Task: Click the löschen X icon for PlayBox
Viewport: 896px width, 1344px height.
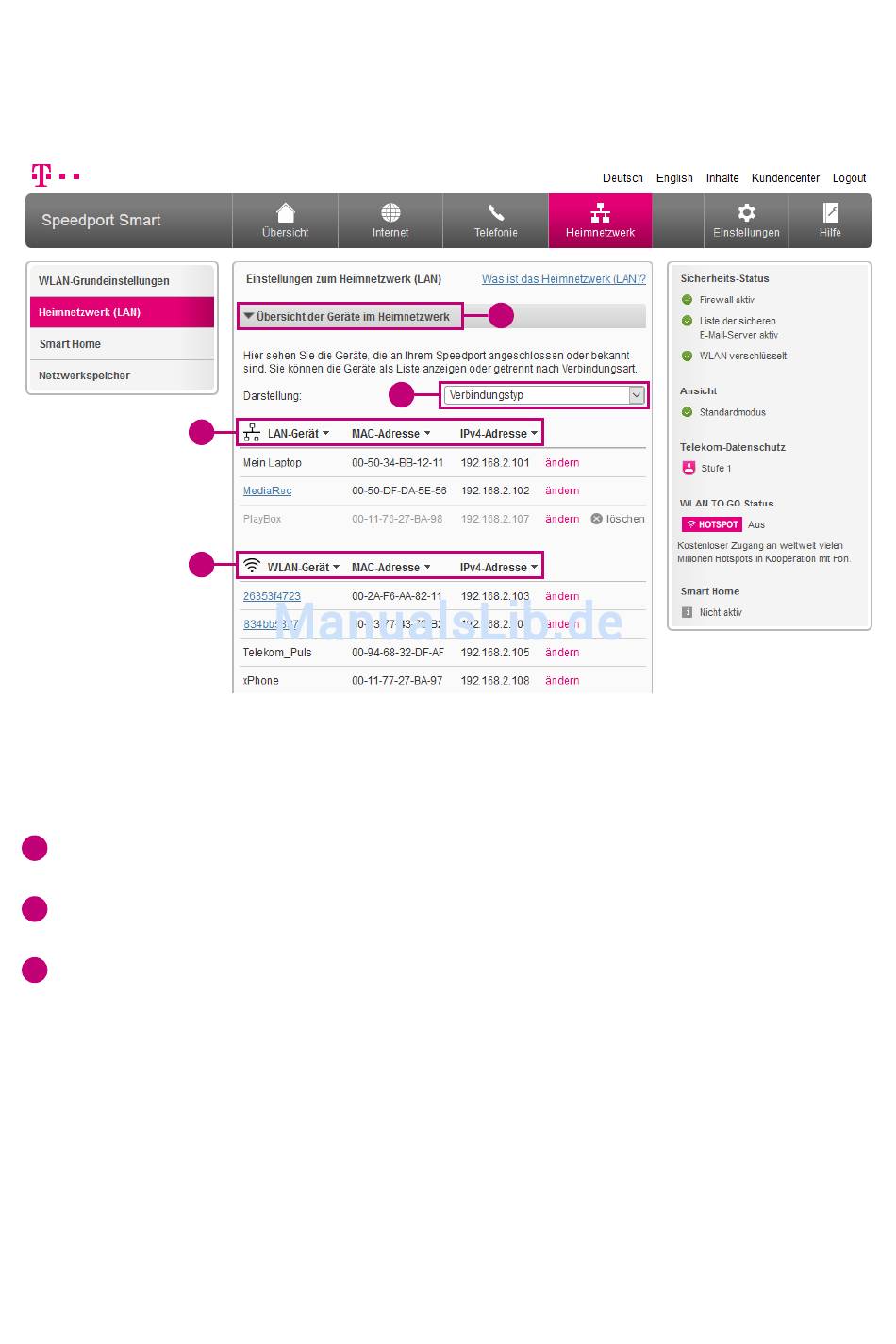Action: (x=596, y=519)
